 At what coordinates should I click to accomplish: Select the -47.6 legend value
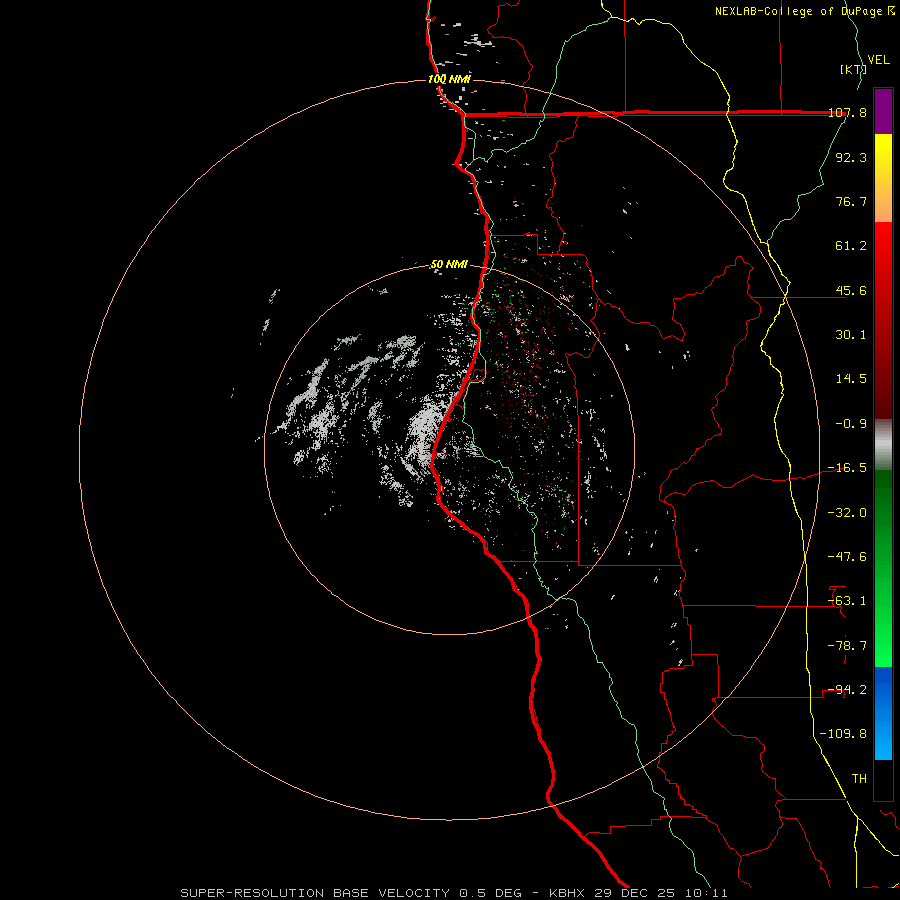pyautogui.click(x=847, y=557)
